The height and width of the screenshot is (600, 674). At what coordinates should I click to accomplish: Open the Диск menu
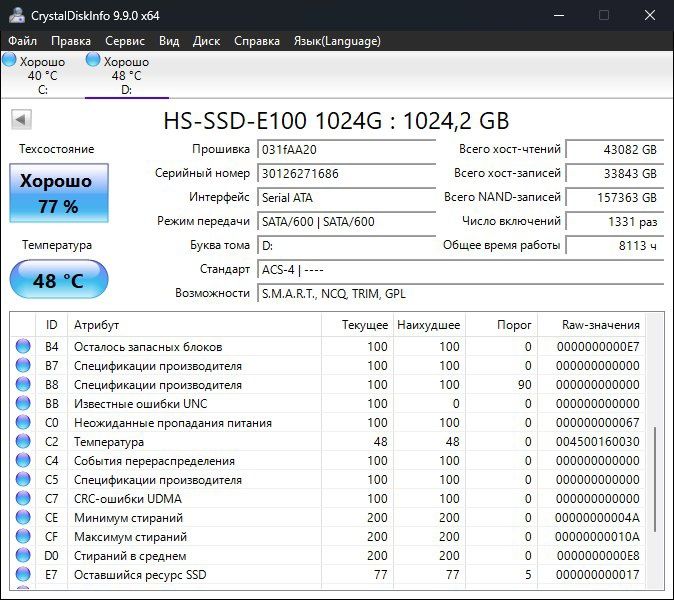coord(206,41)
